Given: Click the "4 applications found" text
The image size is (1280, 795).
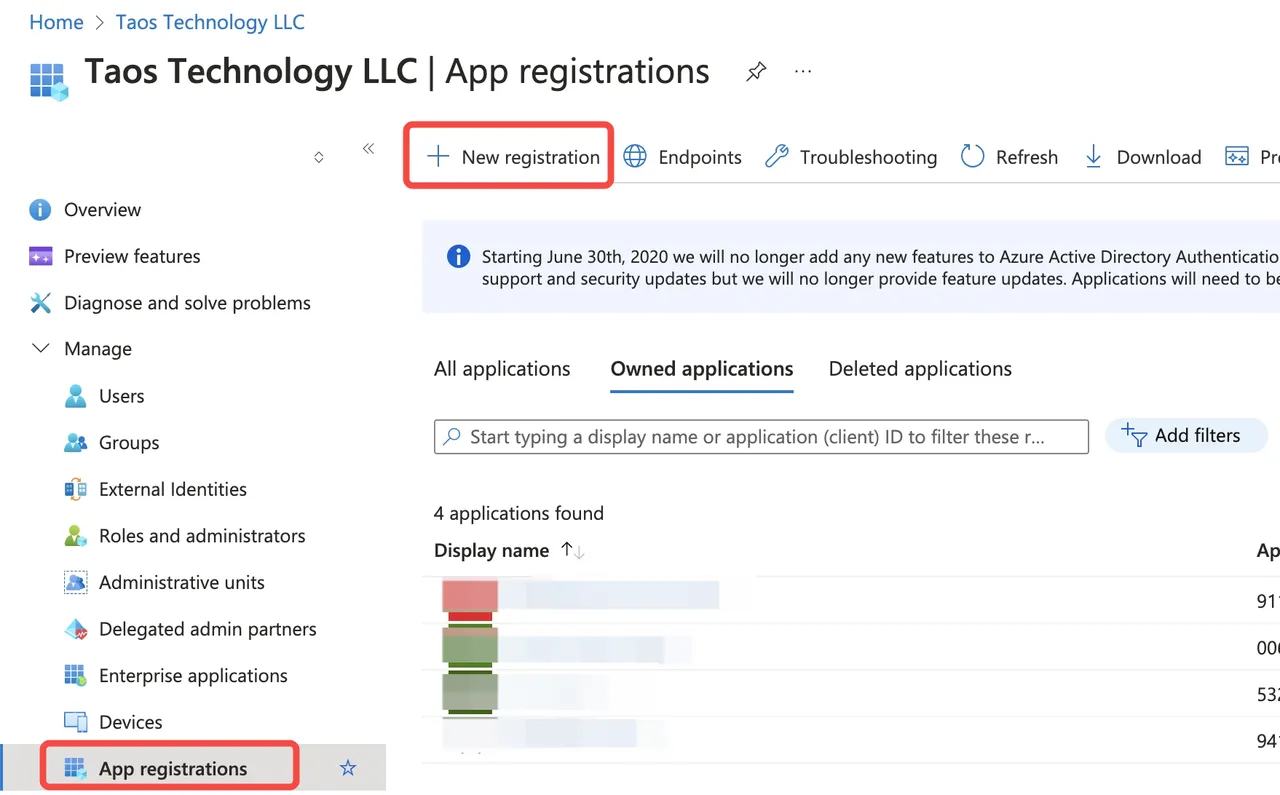Looking at the screenshot, I should pyautogui.click(x=519, y=514).
